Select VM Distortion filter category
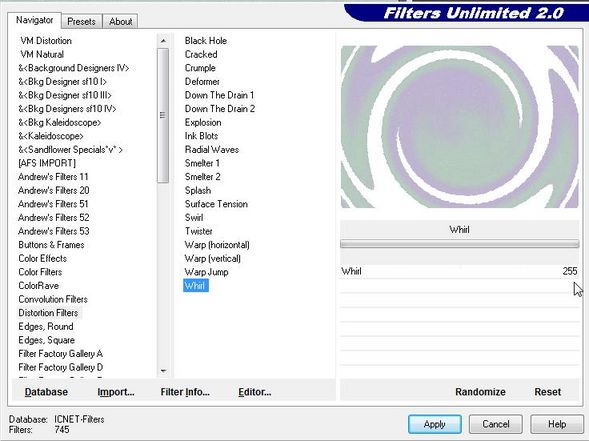The width and height of the screenshot is (589, 441). [46, 41]
